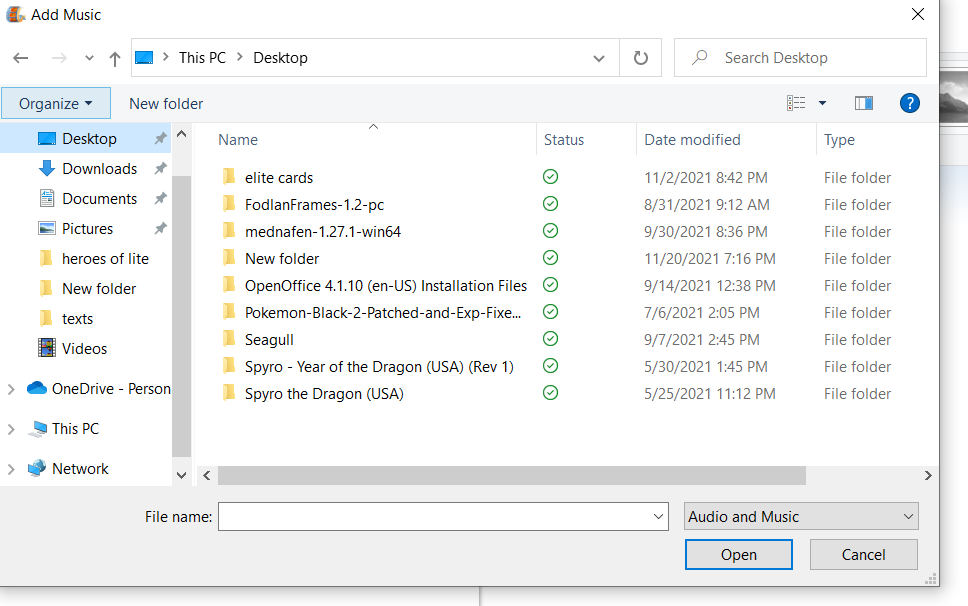Viewport: 968px width, 606px height.
Task: Open the Audio and Music file type dropdown
Action: [x=801, y=517]
